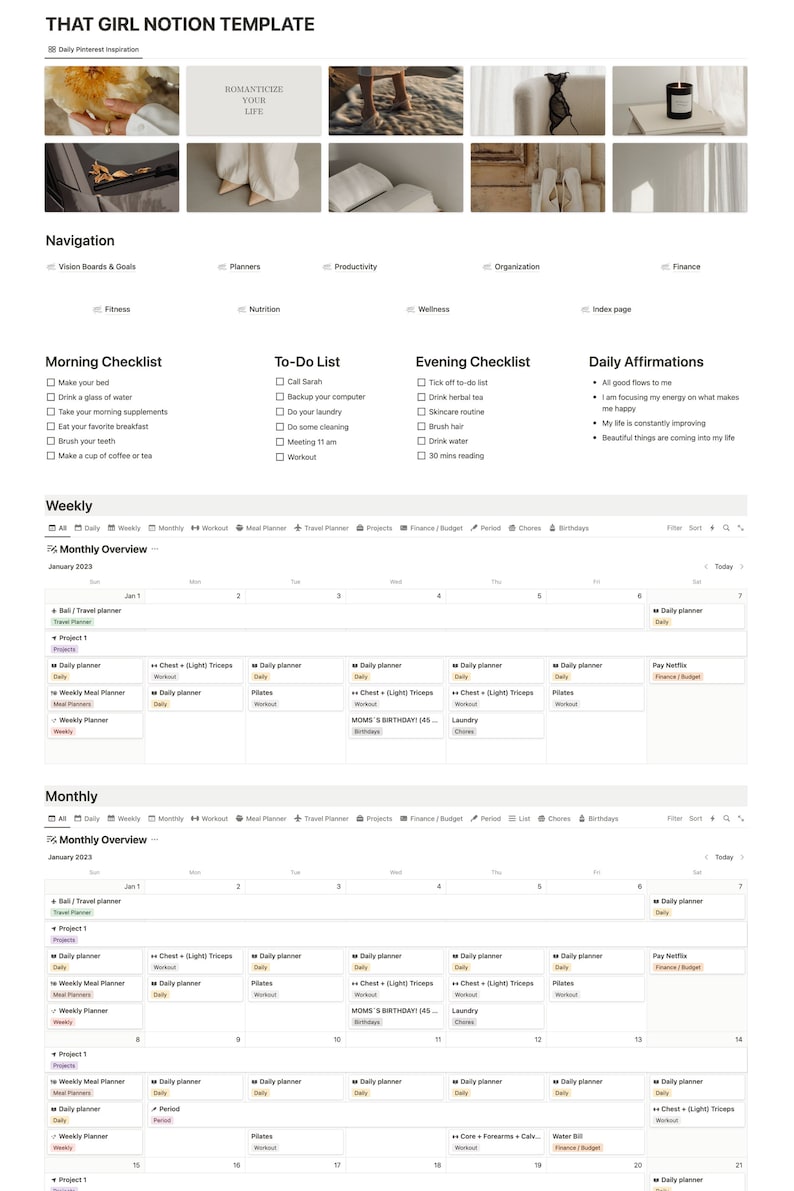The image size is (794, 1191).
Task: Jump to Today in Monthly calendar
Action: 724,858
